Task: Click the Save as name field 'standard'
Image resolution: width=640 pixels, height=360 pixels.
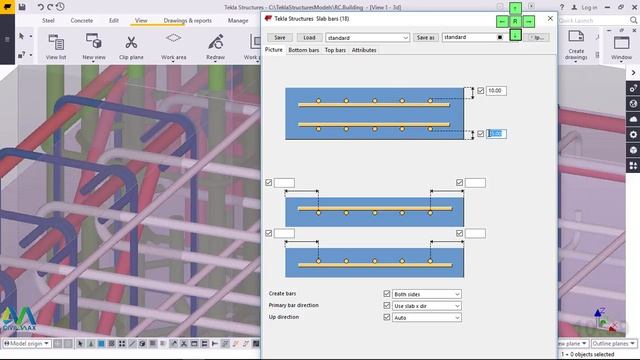Action: (x=474, y=37)
